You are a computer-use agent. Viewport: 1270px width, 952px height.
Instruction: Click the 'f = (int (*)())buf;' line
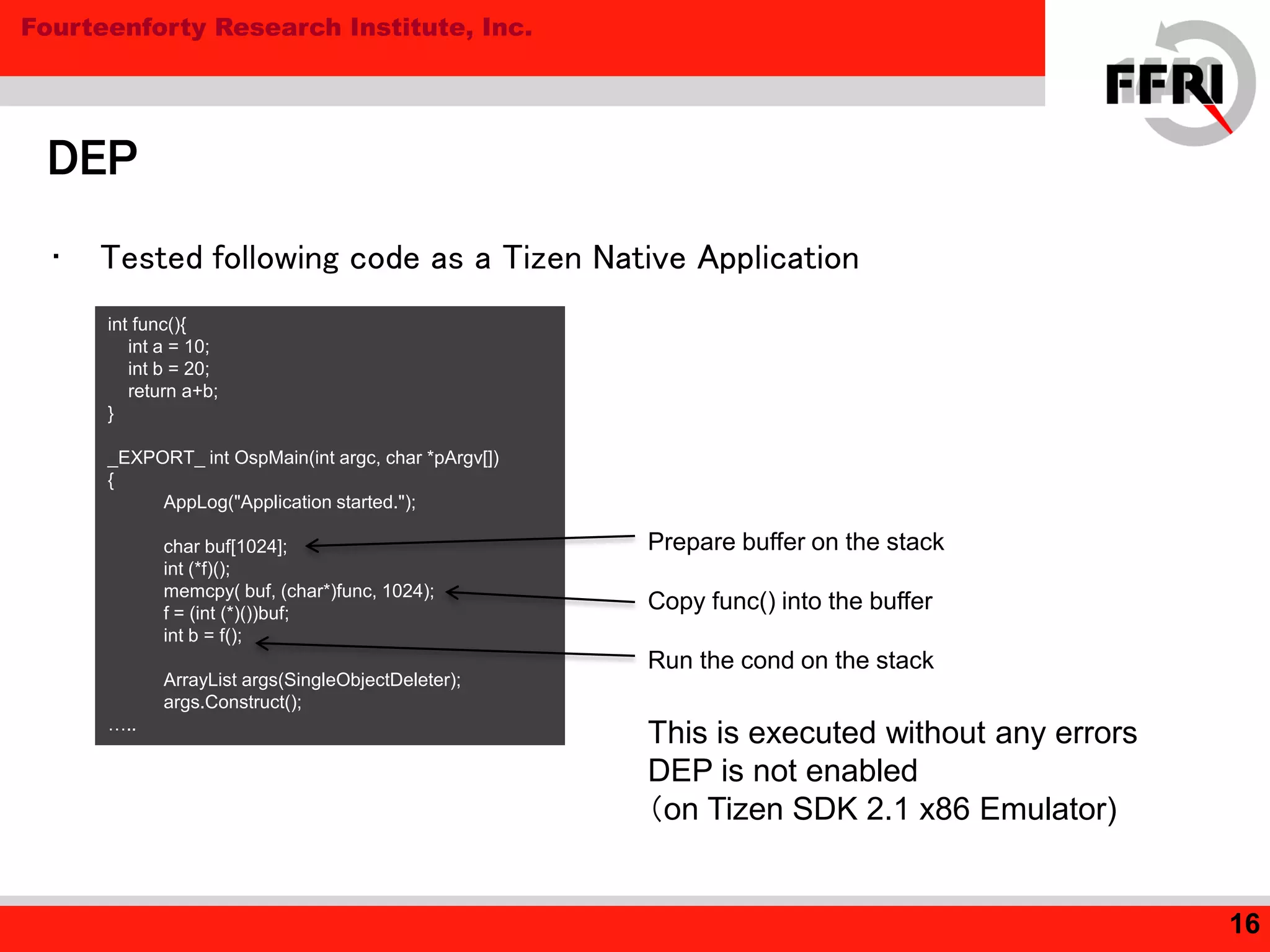pos(226,614)
